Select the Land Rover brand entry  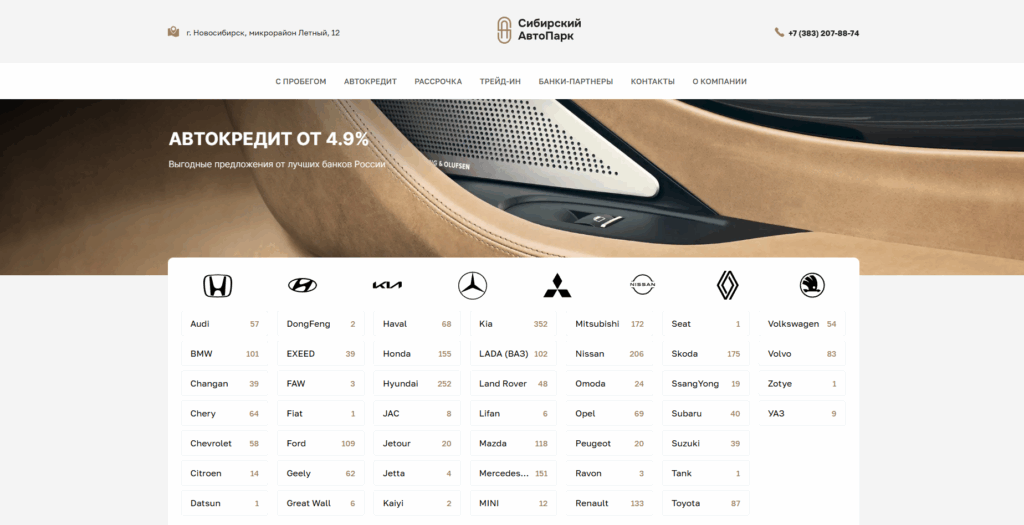point(513,384)
